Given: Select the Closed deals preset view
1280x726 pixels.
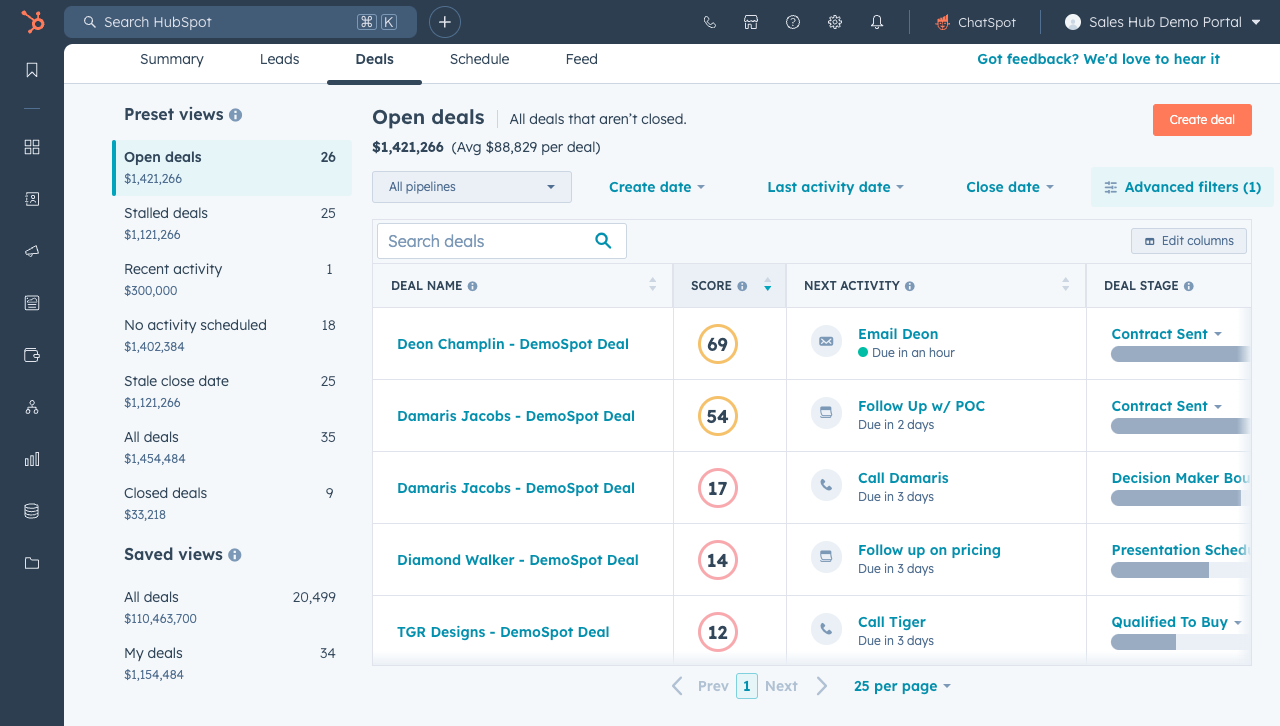Looking at the screenshot, I should click(232, 503).
